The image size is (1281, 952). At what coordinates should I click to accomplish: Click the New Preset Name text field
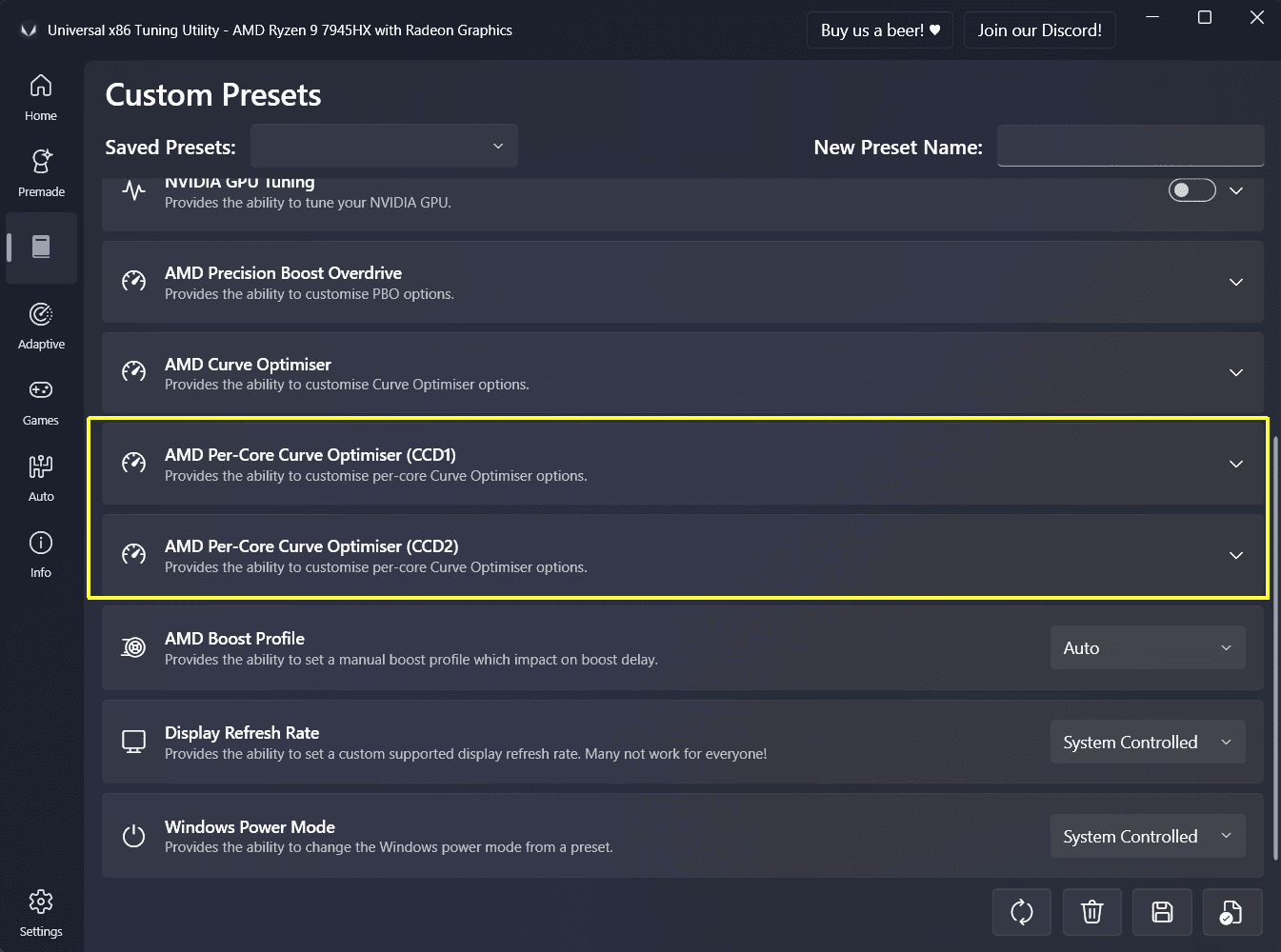(x=1130, y=146)
